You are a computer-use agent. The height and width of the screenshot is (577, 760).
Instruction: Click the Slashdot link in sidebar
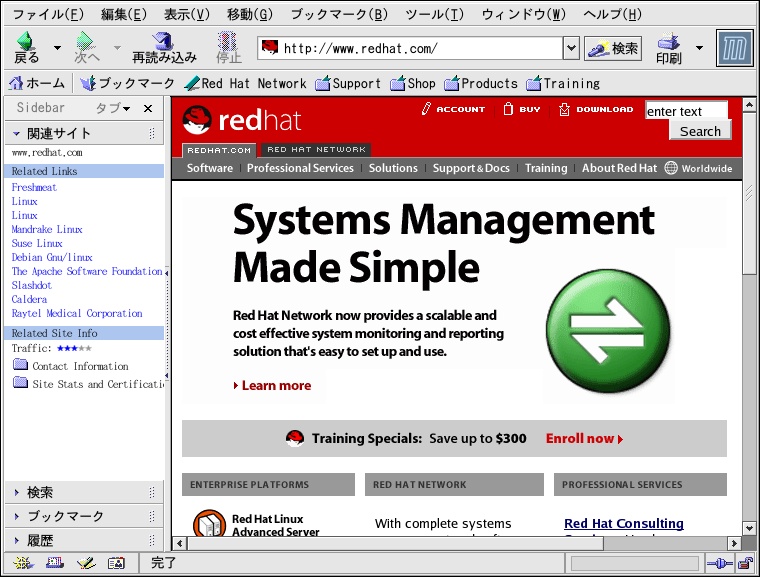coord(32,285)
